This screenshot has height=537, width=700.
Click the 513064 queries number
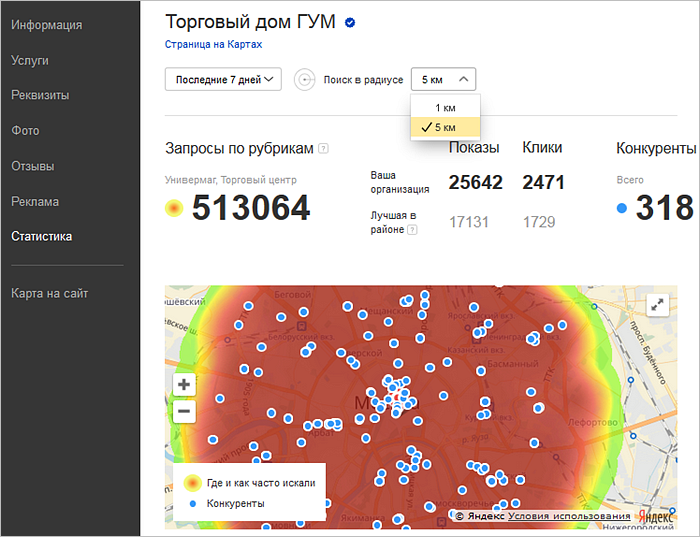[x=251, y=208]
